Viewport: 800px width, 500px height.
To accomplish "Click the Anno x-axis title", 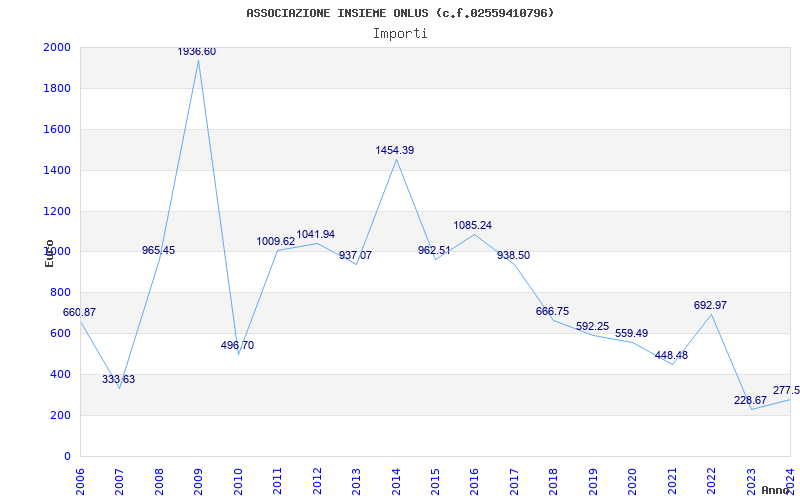I will coord(776,490).
